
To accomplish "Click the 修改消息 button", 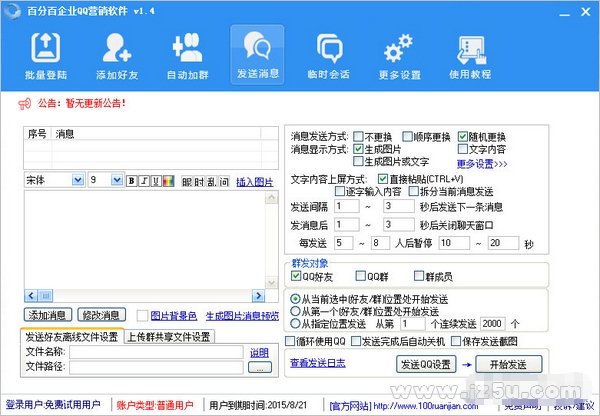I will coord(101,315).
